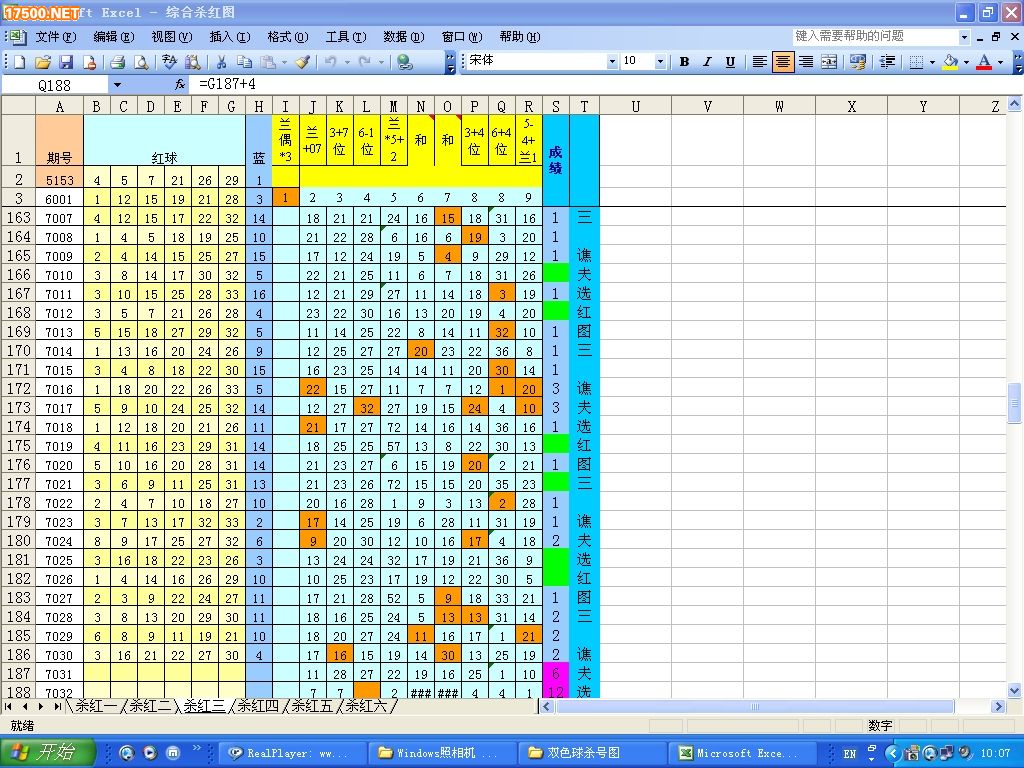
Task: Expand the Font Color palette arrow
Action: coord(1000,62)
